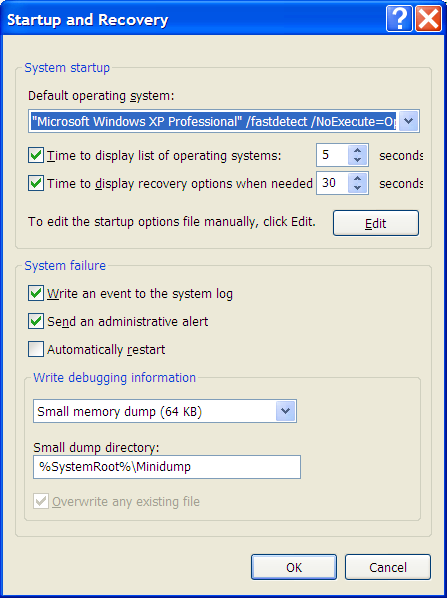Close the Startup and Recovery dialog
This screenshot has width=447, height=598.
[429, 19]
